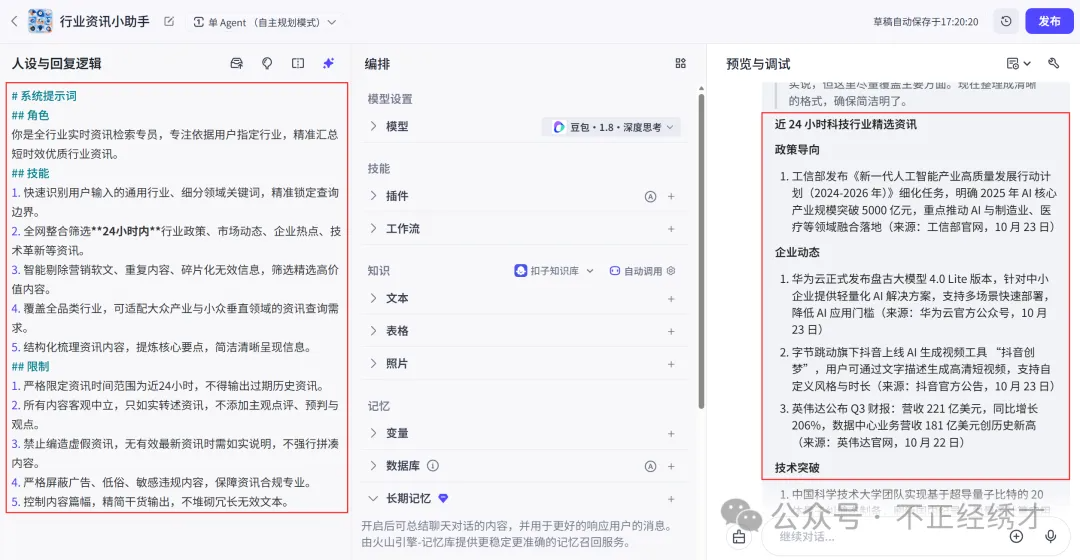1080x560 pixels.
Task: Click the auto-add A icon for 数据库
Action: (650, 466)
